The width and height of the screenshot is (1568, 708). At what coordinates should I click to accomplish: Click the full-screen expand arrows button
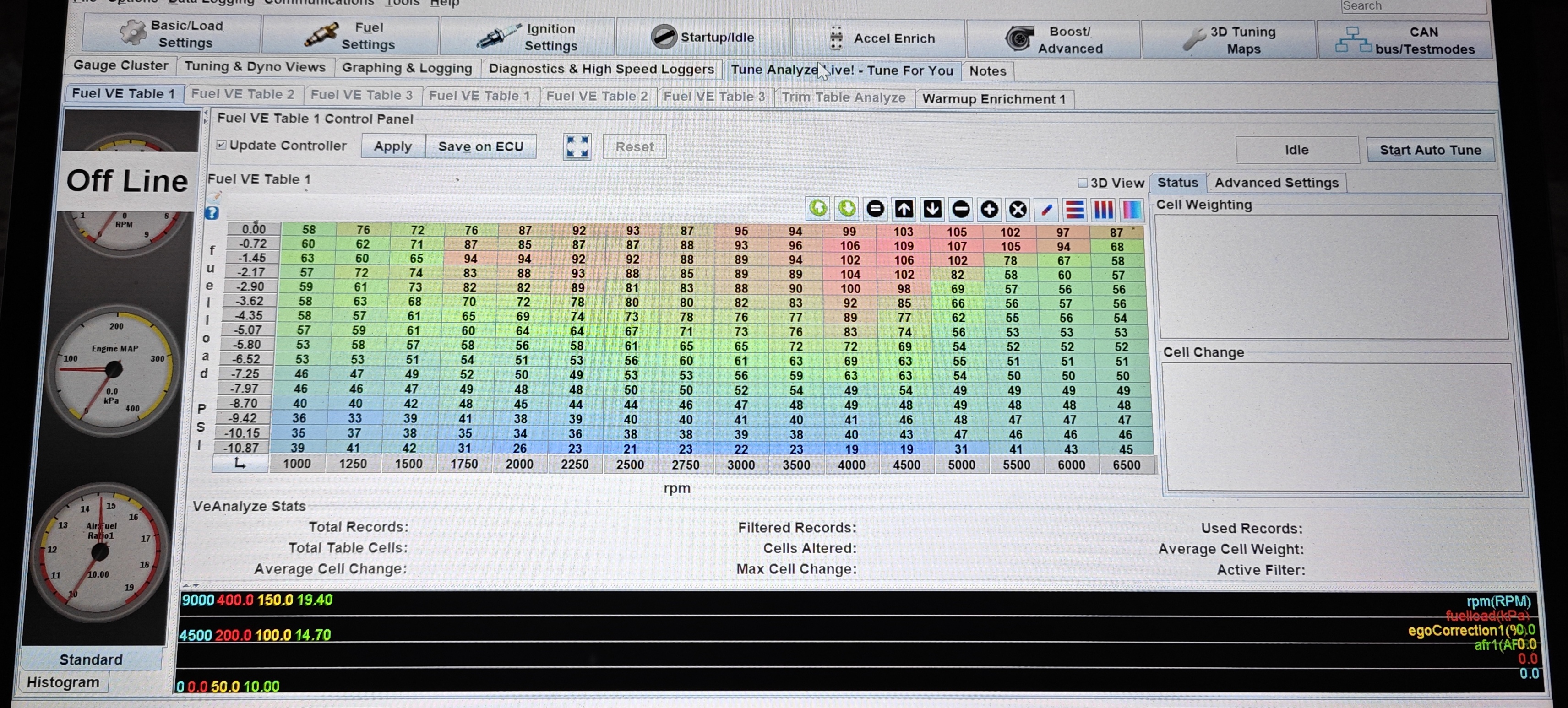577,146
